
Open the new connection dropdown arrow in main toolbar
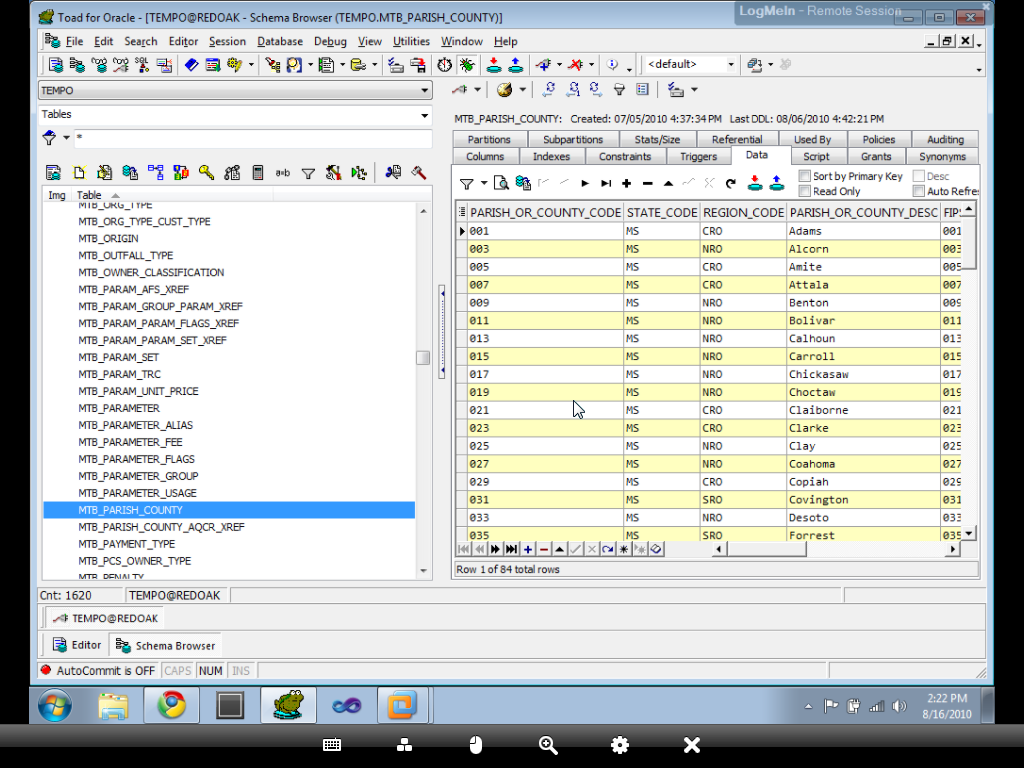[559, 65]
